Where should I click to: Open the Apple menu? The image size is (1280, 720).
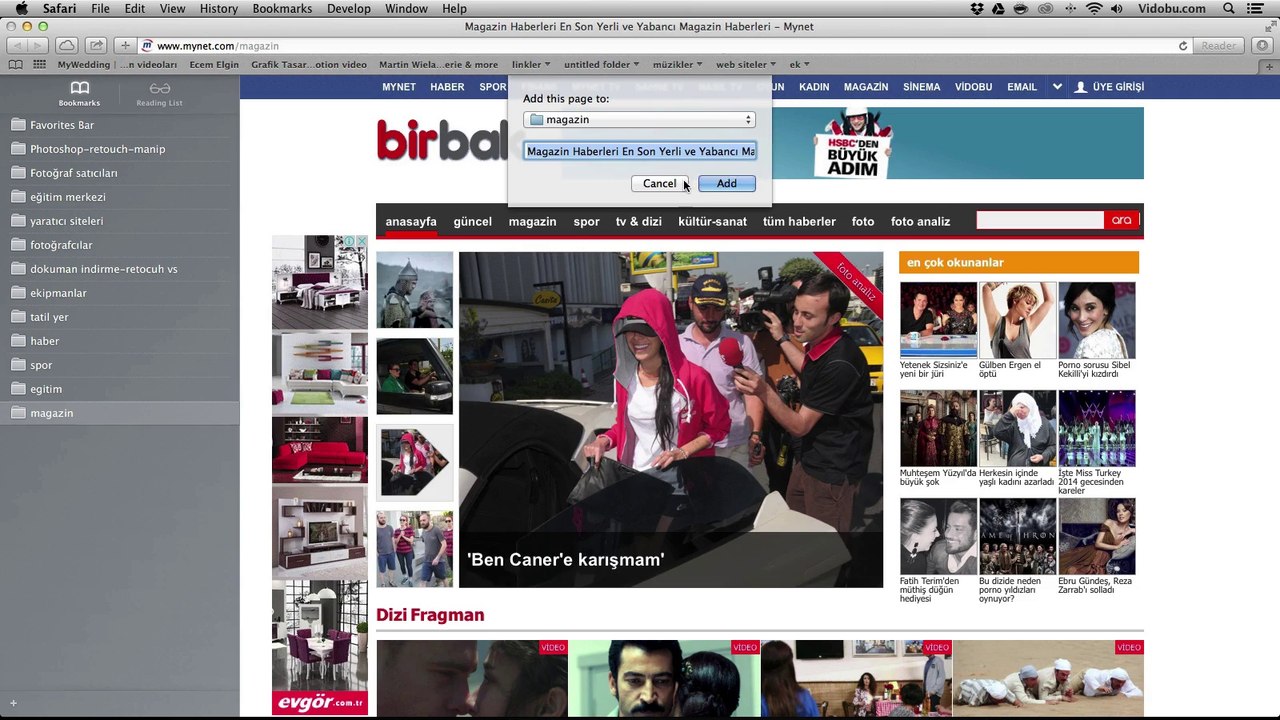[20, 9]
